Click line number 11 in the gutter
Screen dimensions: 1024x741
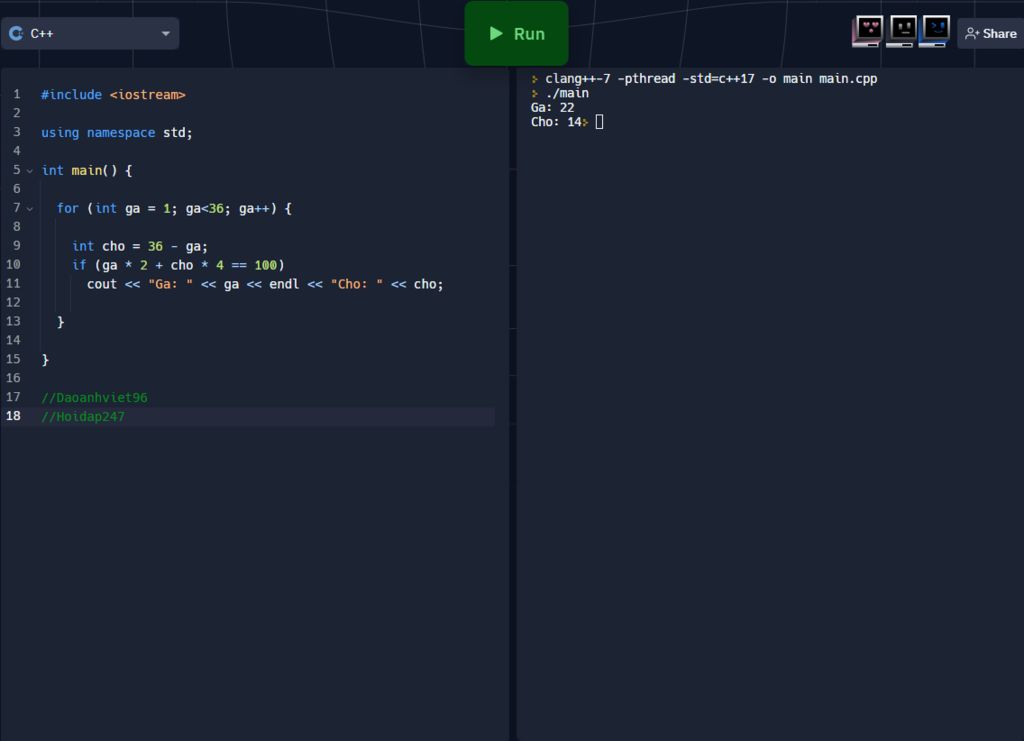[x=13, y=284]
